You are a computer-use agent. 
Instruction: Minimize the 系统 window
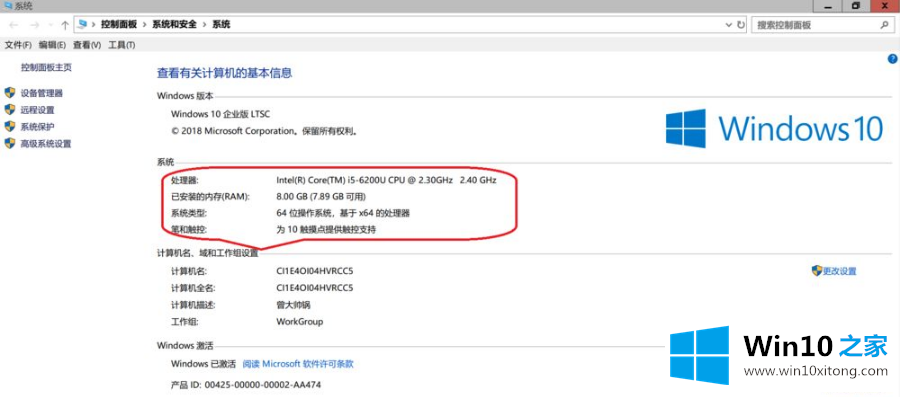828,5
